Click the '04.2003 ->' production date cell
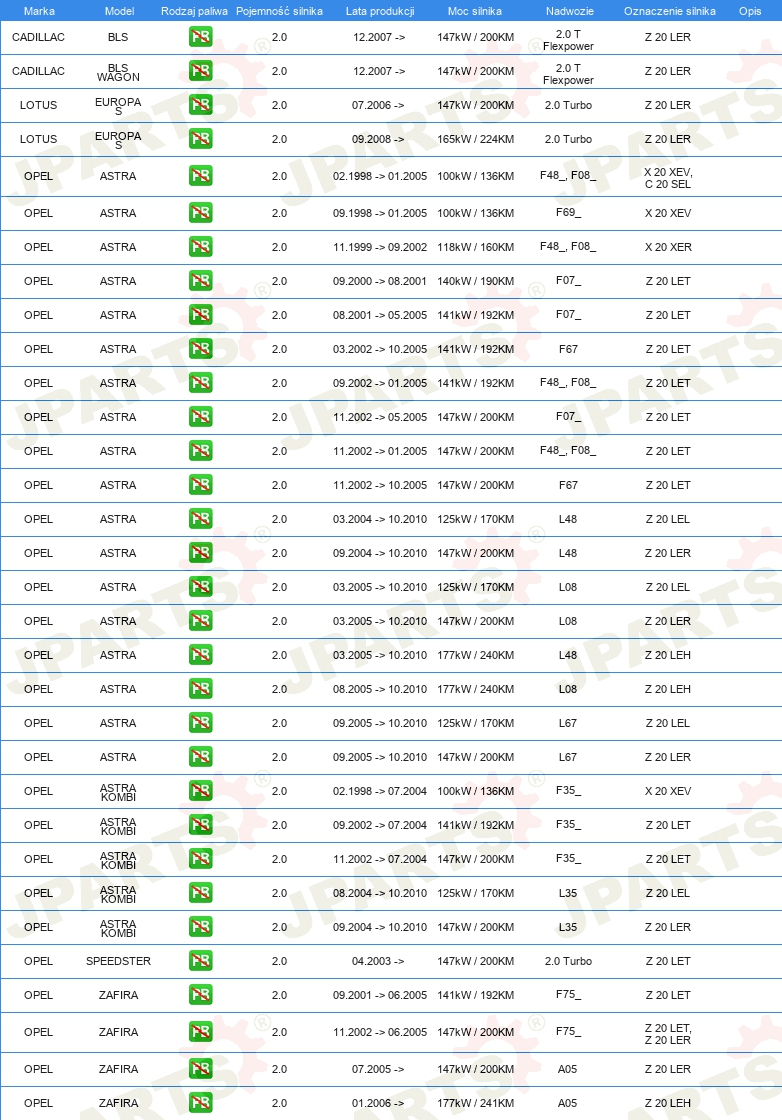 [379, 961]
